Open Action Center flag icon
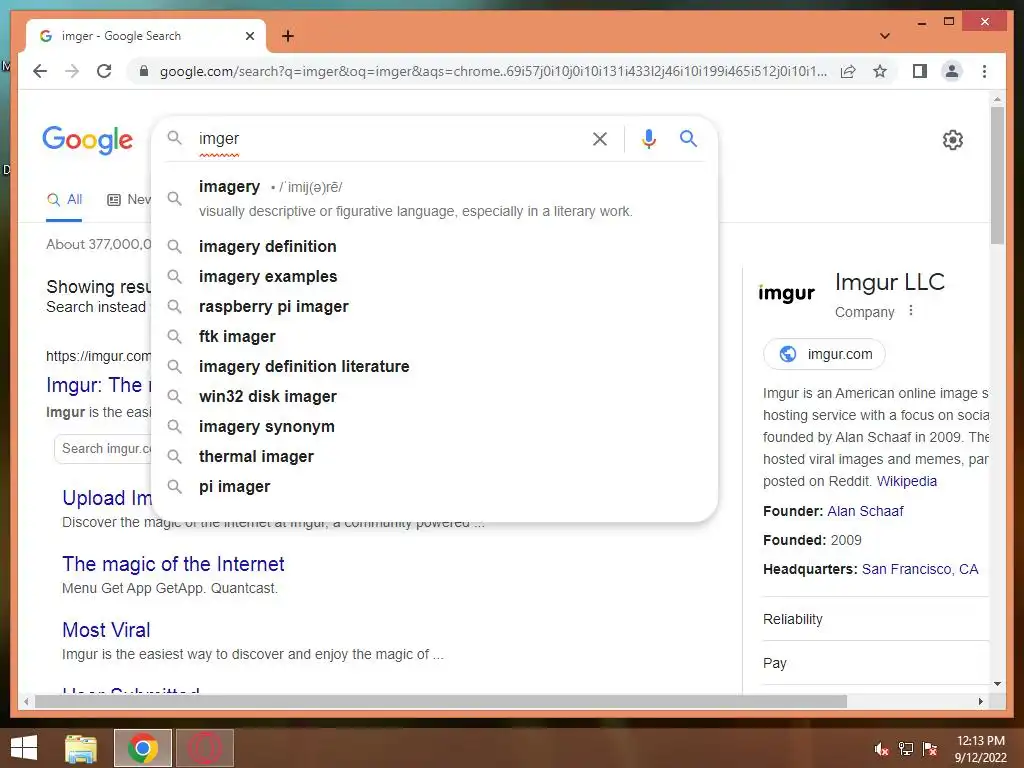 coord(930,749)
